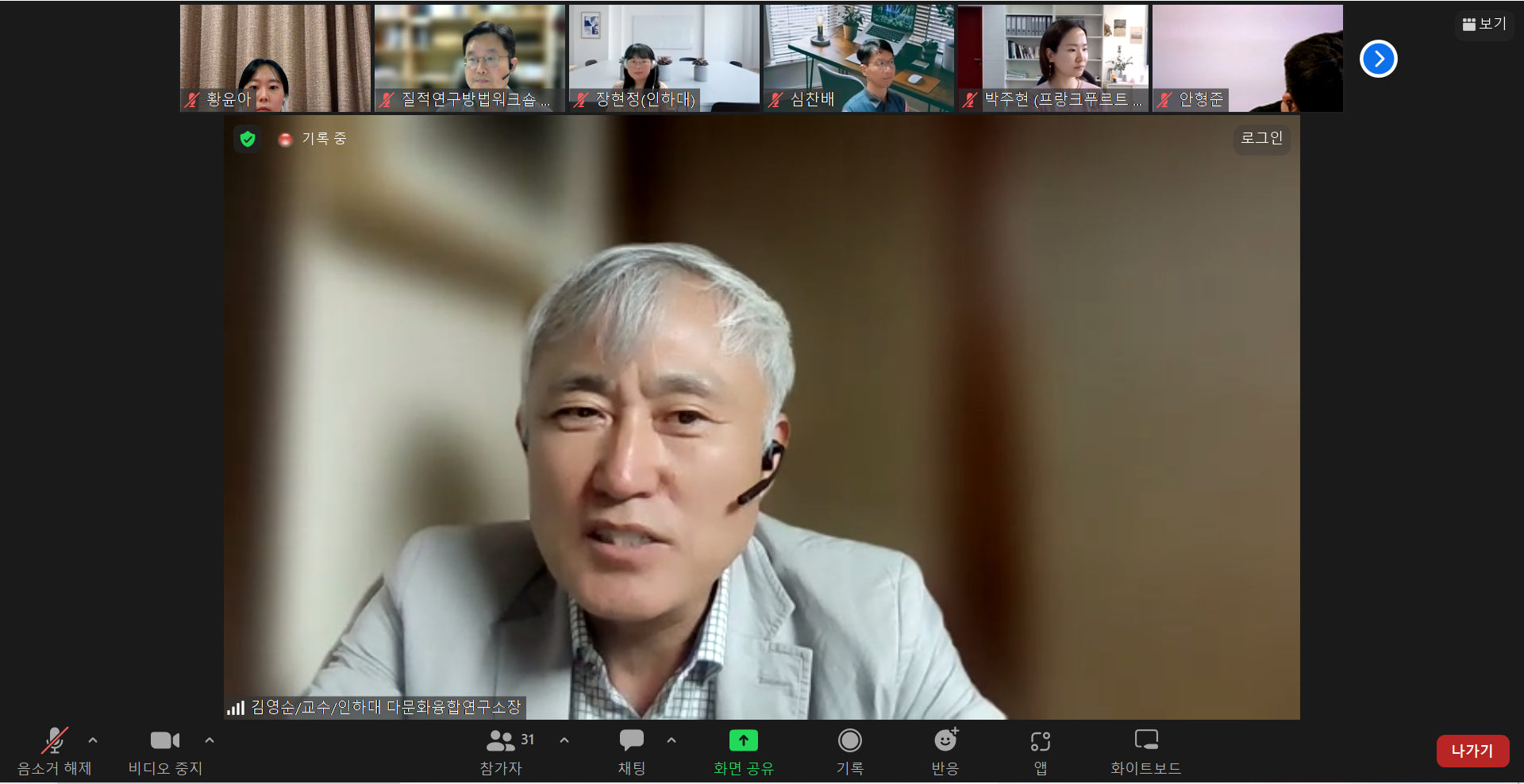Expand audio options arrow beside microphone
Viewport: 1524px width, 784px height.
[93, 740]
